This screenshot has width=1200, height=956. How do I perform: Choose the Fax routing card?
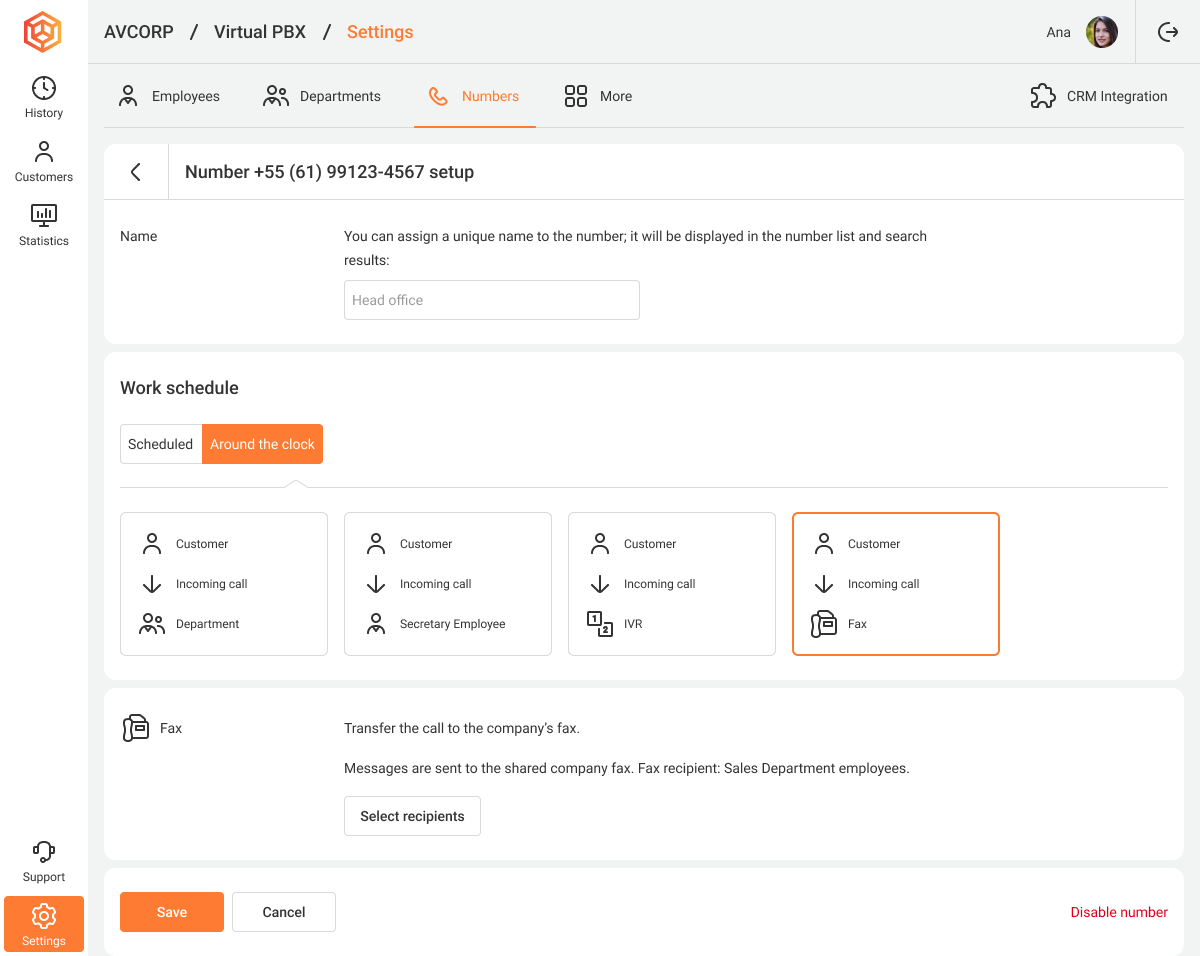896,584
